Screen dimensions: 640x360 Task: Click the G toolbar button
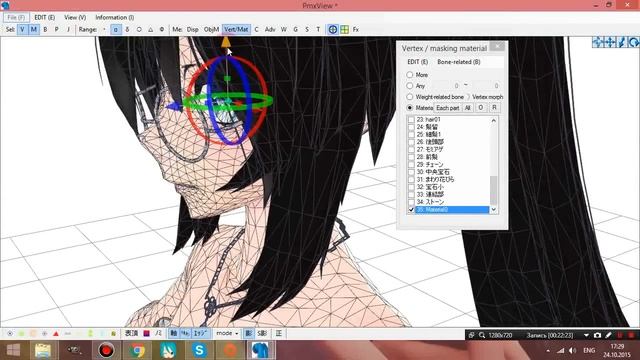click(296, 29)
